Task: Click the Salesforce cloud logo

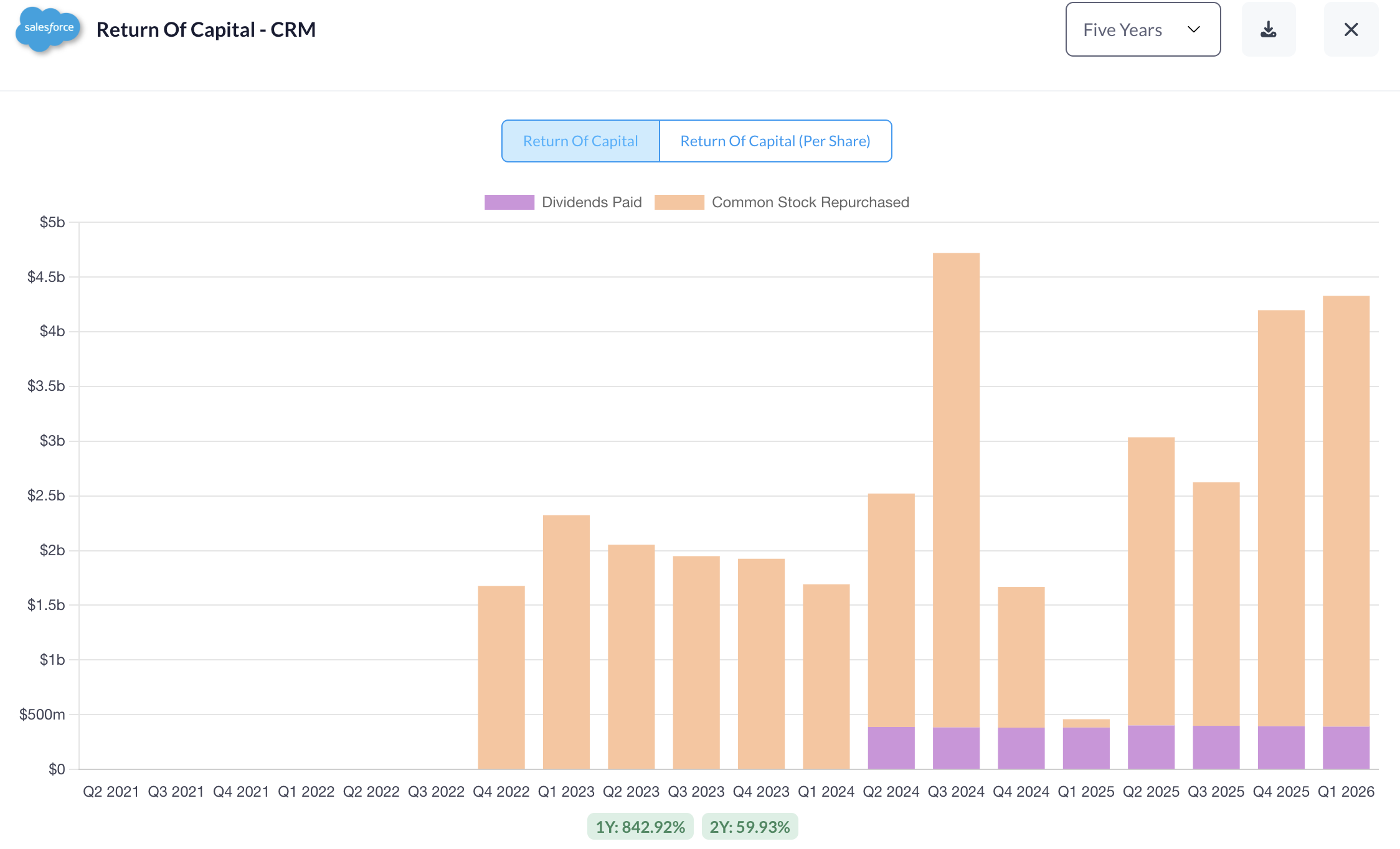Action: (x=48, y=29)
